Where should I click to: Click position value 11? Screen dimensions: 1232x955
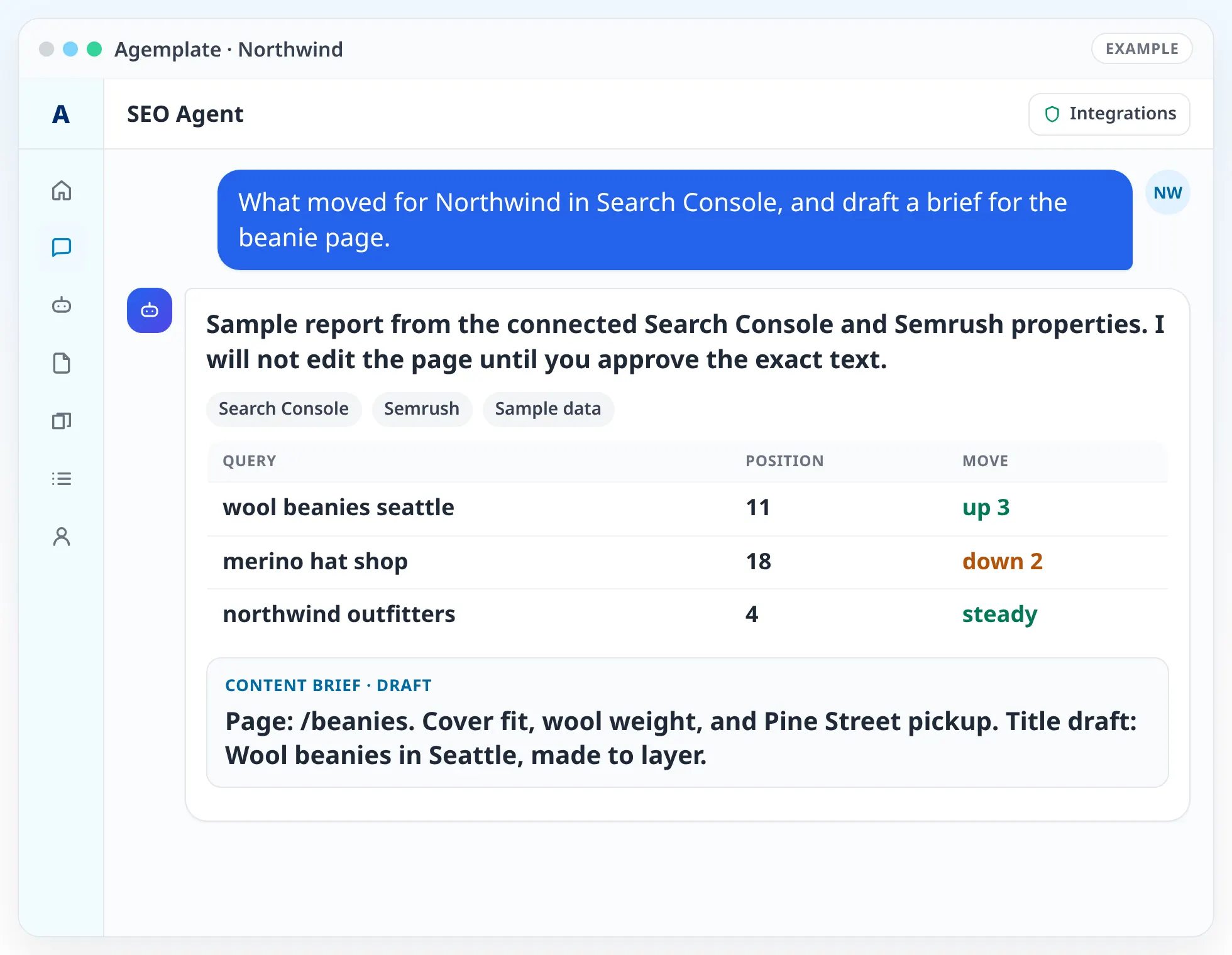758,507
